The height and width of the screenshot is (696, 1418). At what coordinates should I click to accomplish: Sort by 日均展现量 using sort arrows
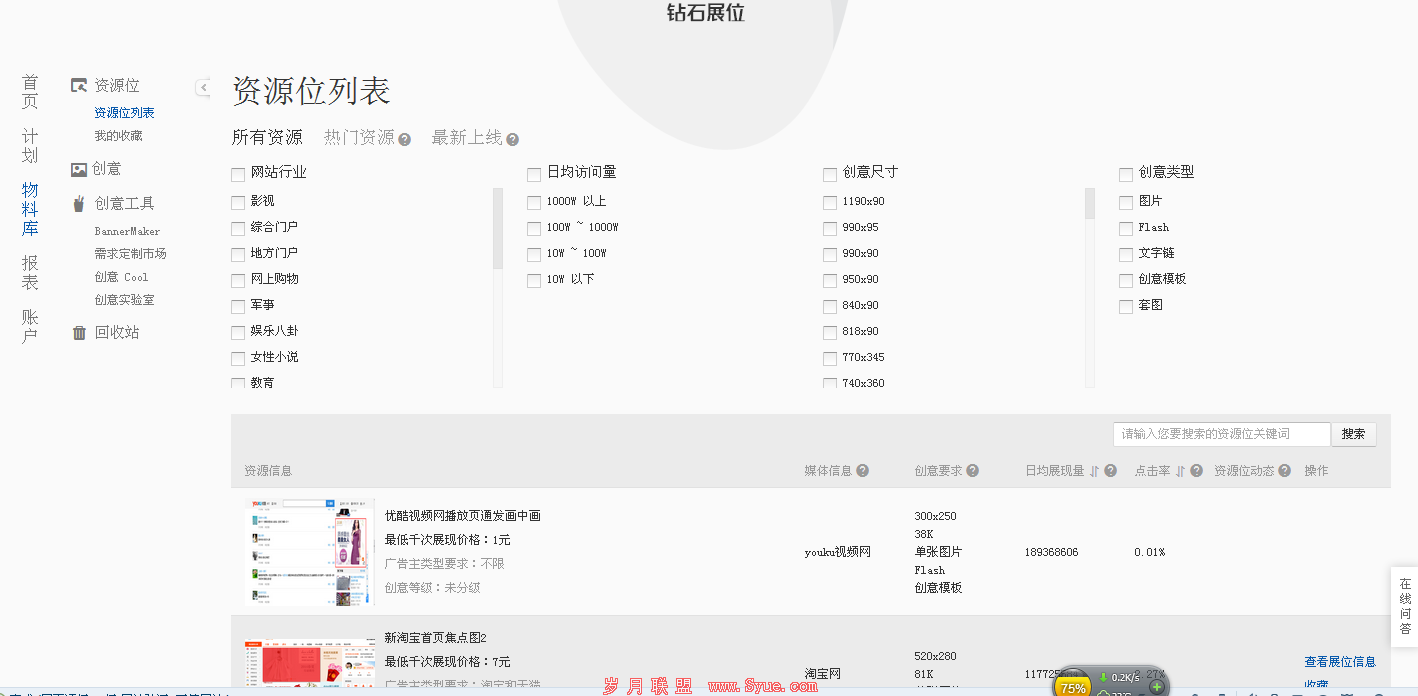[1094, 471]
